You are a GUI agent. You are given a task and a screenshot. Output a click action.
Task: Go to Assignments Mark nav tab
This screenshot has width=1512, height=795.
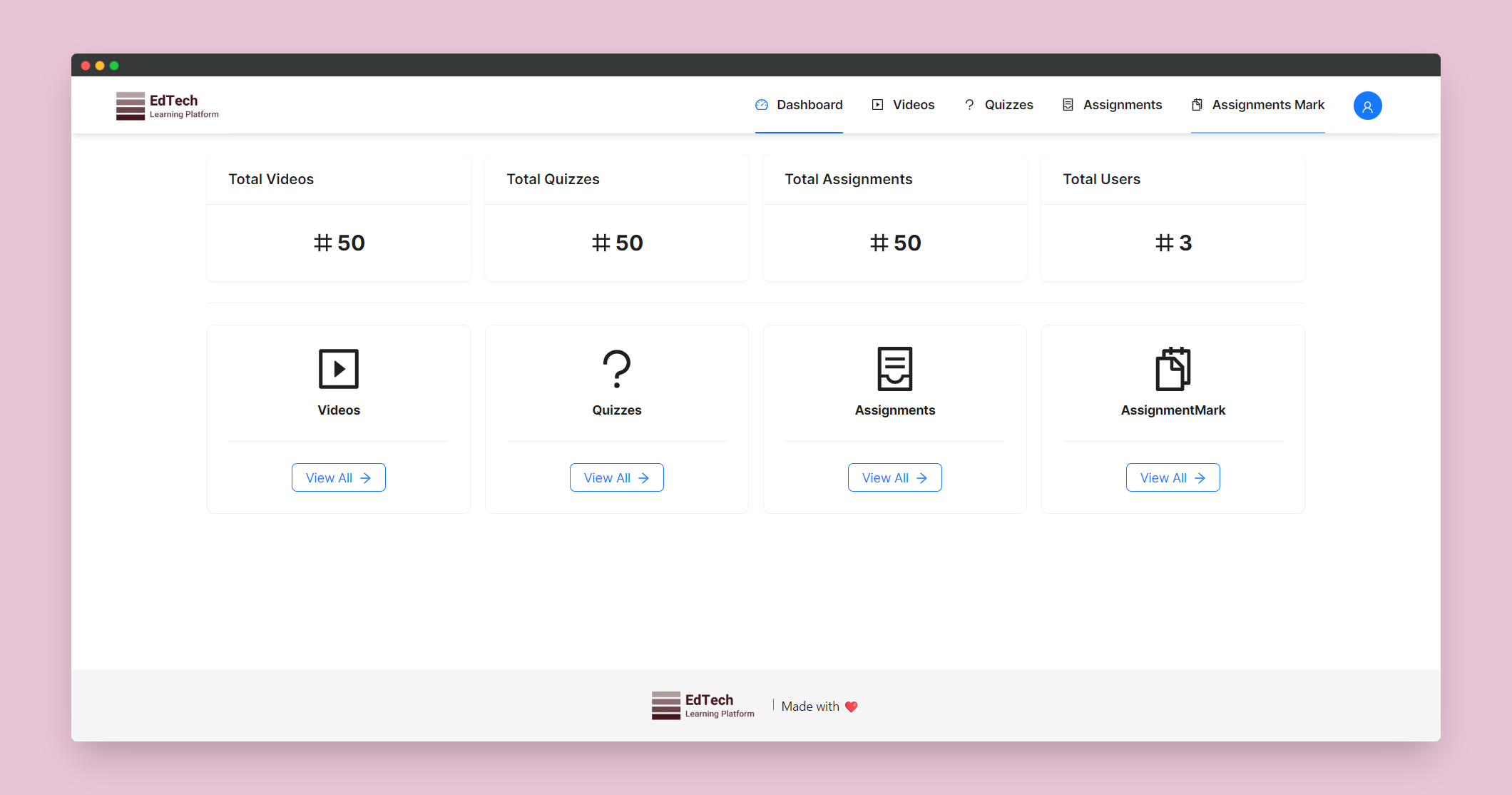point(1257,105)
